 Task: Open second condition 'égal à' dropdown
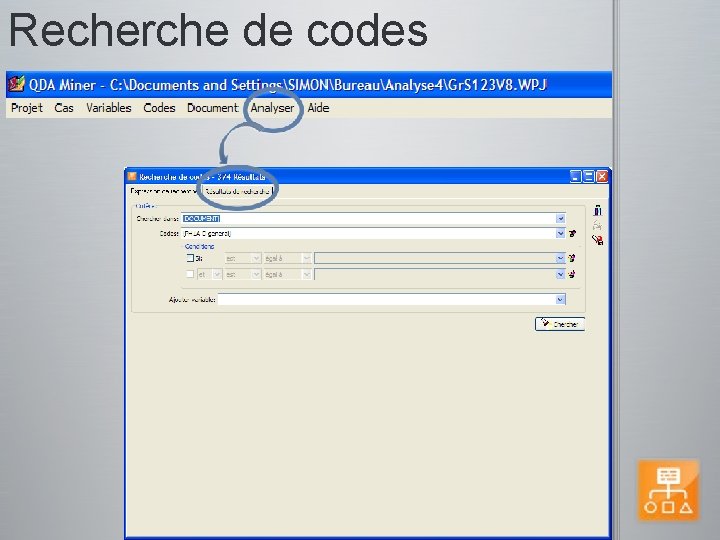(x=306, y=275)
